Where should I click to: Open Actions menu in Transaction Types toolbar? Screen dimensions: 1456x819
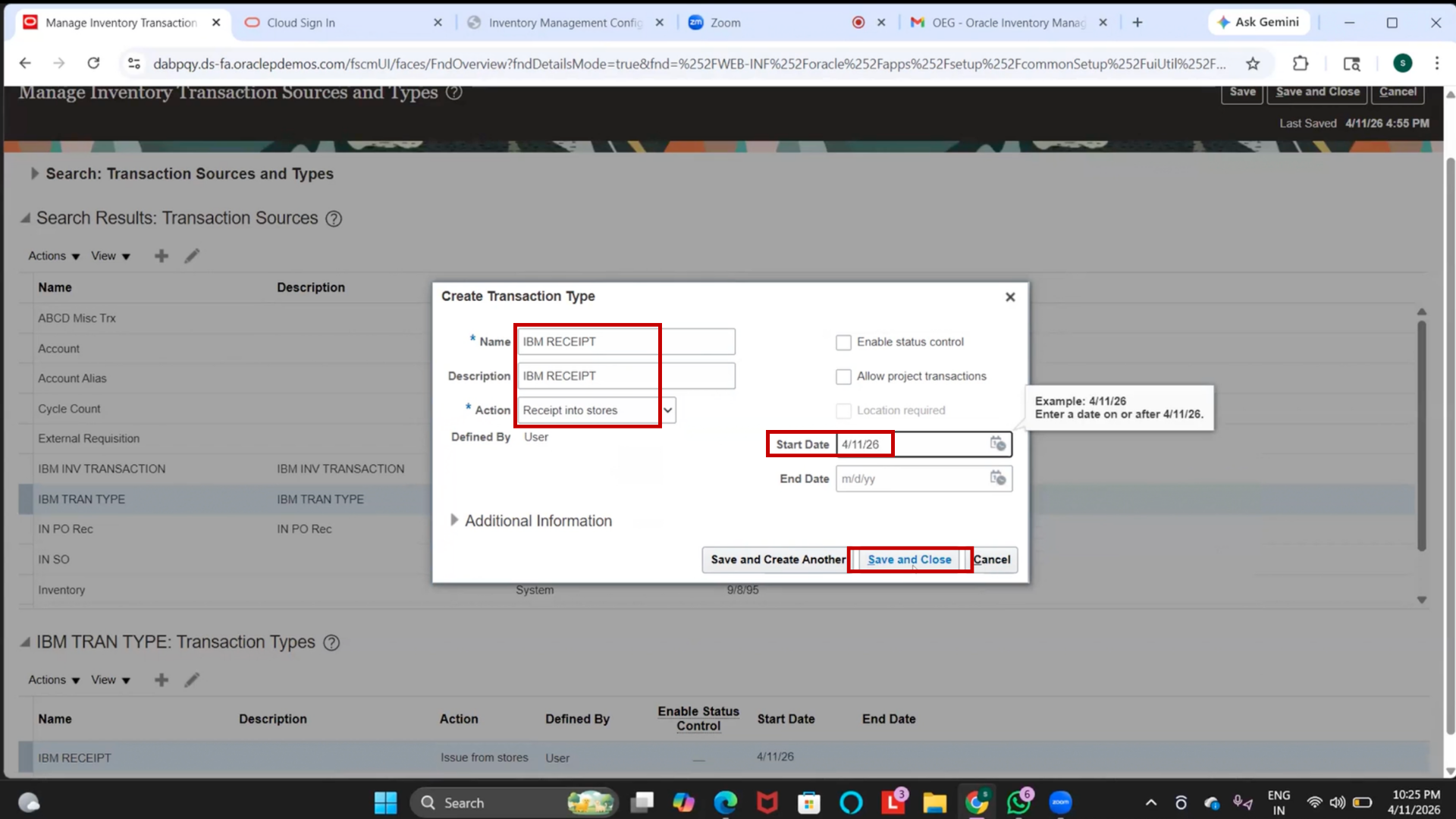point(54,680)
